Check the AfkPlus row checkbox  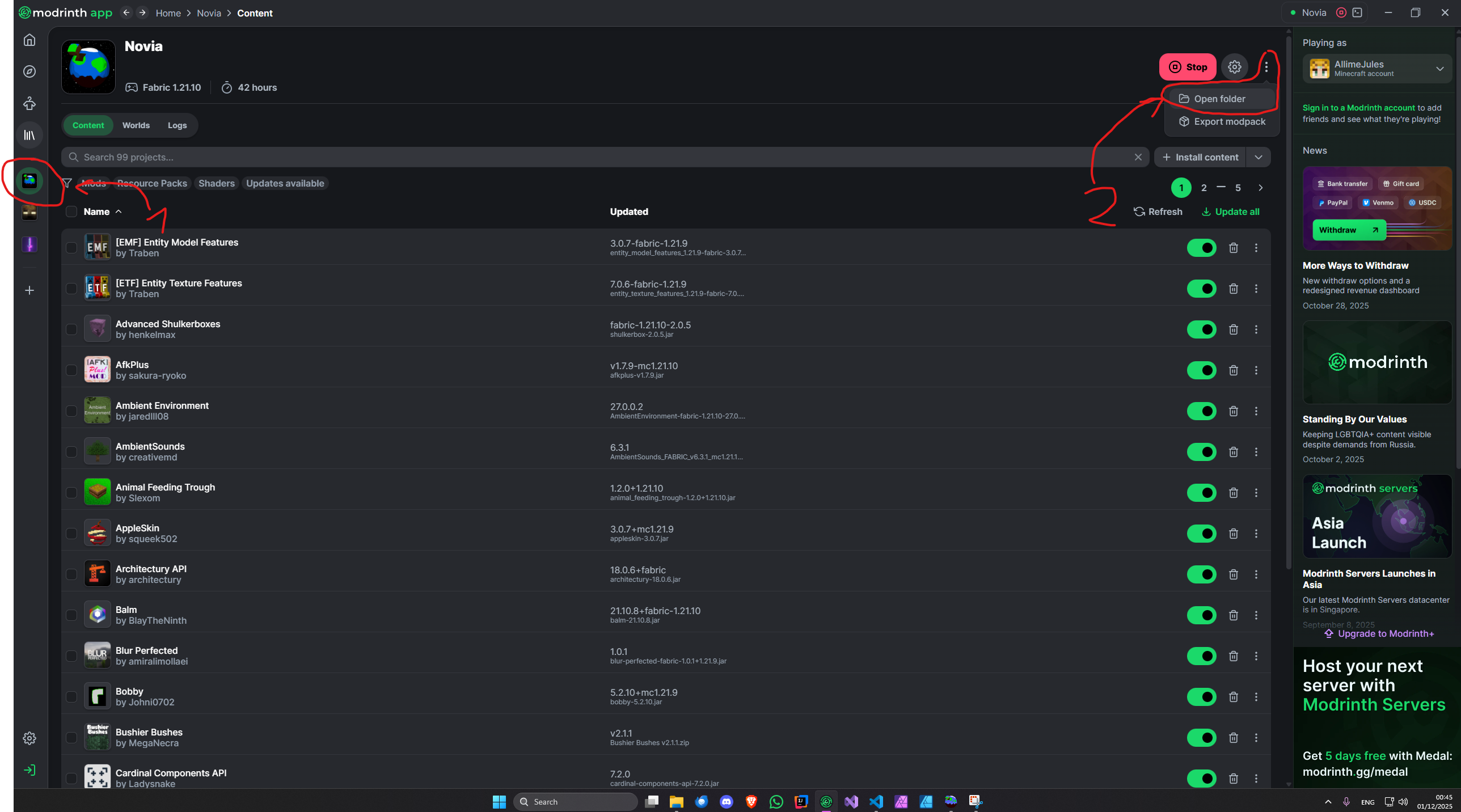(71, 370)
